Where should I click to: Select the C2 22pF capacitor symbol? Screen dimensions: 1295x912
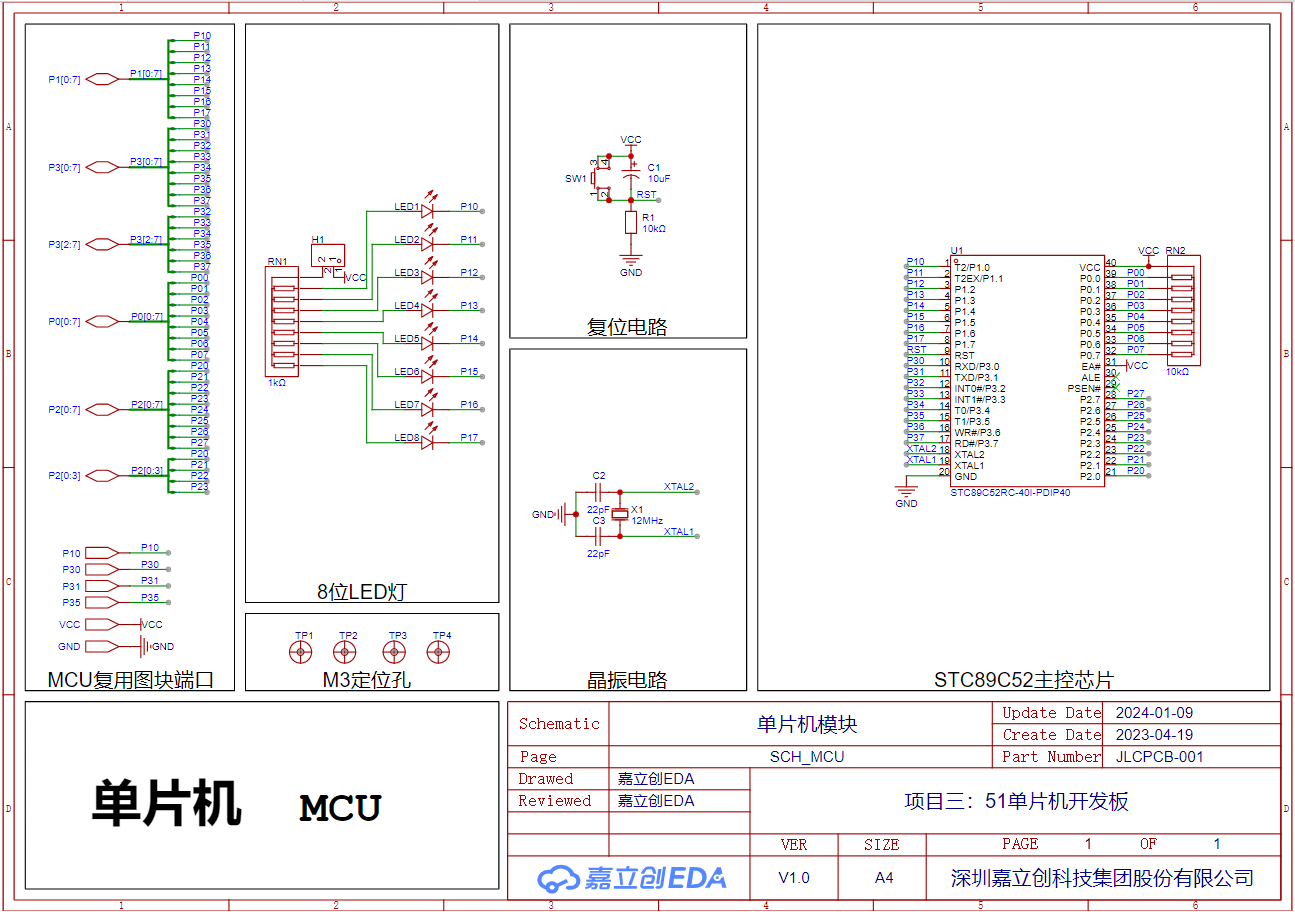click(x=599, y=492)
